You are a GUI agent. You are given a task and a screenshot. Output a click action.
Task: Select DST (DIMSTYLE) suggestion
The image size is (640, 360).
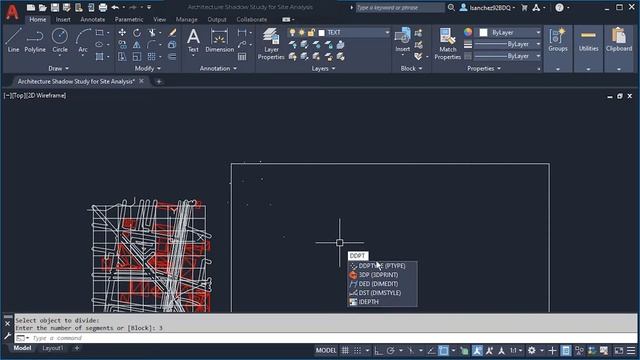[382, 293]
